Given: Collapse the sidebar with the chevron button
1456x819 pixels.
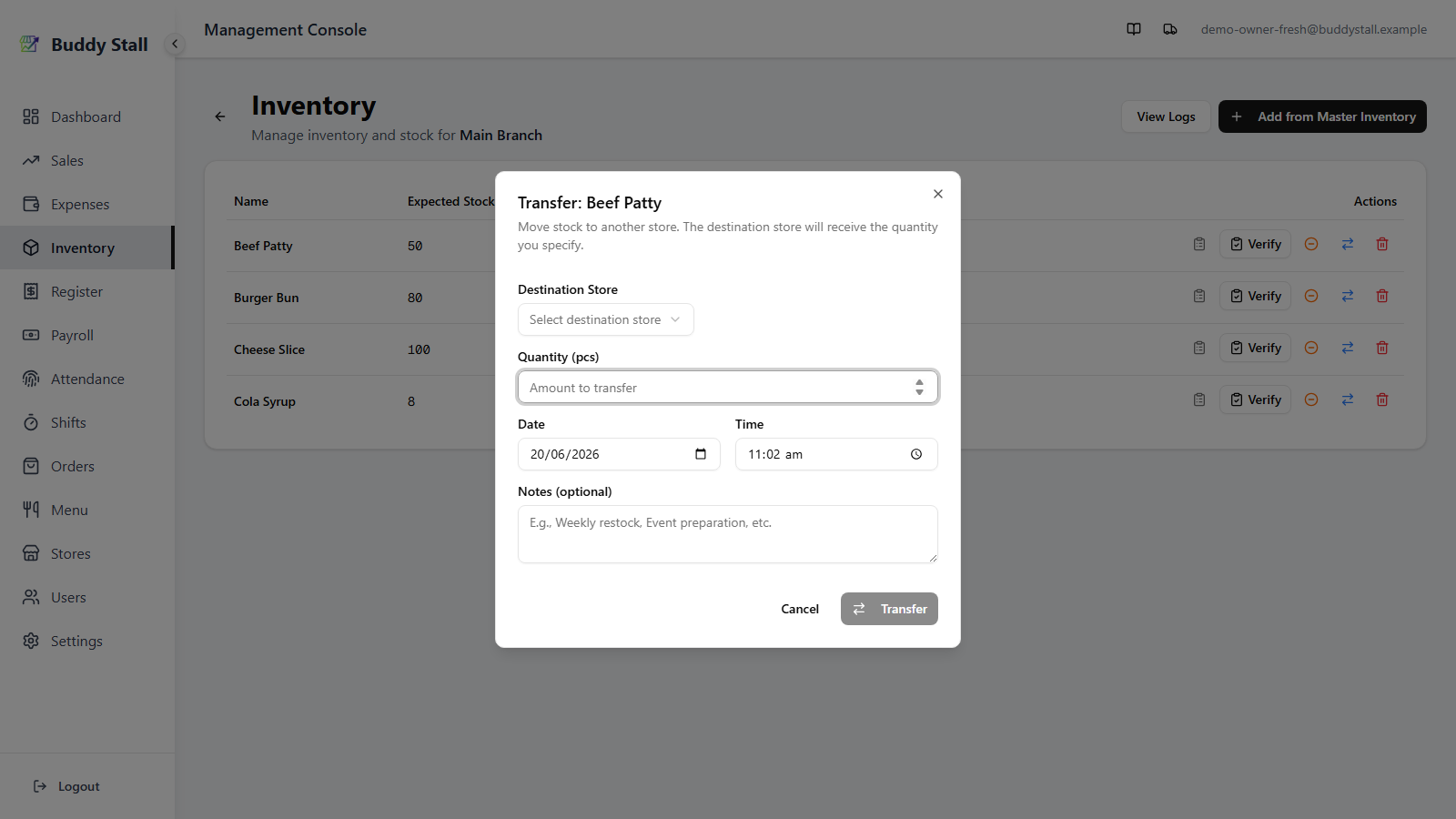Looking at the screenshot, I should (x=175, y=44).
